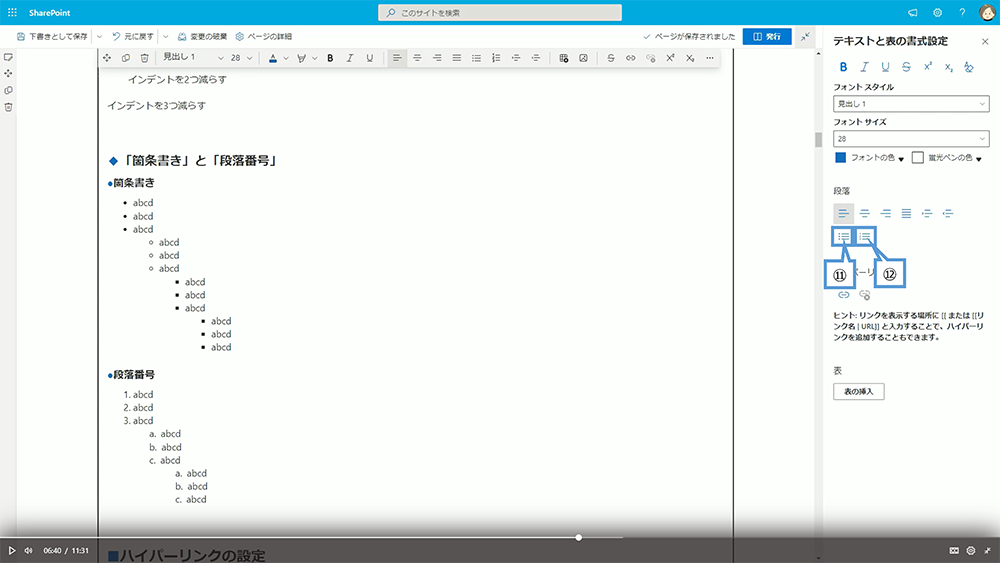Click clear formatting icon in format panel
Image resolution: width=1000 pixels, height=563 pixels.
969,67
